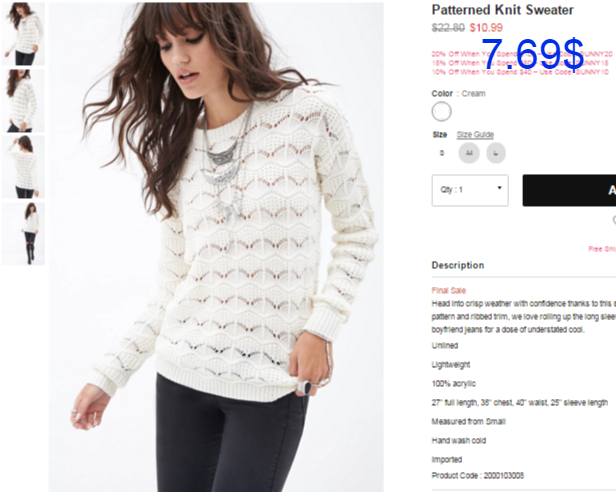Select the first front-view thumbnail
This screenshot has width=616, height=492.
[x=23, y=33]
